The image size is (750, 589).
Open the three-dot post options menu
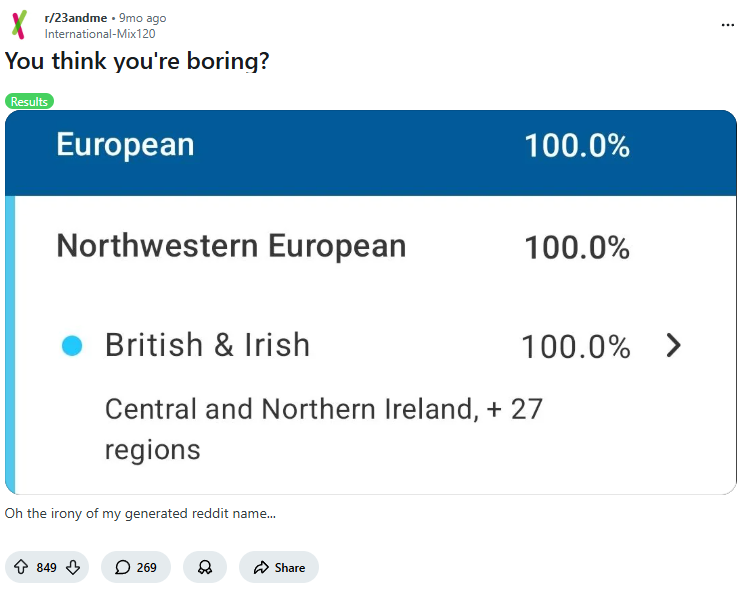(727, 25)
